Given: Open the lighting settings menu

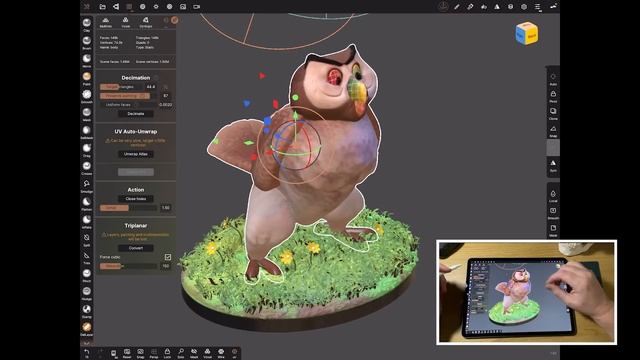Looking at the screenshot, I should point(156,7).
